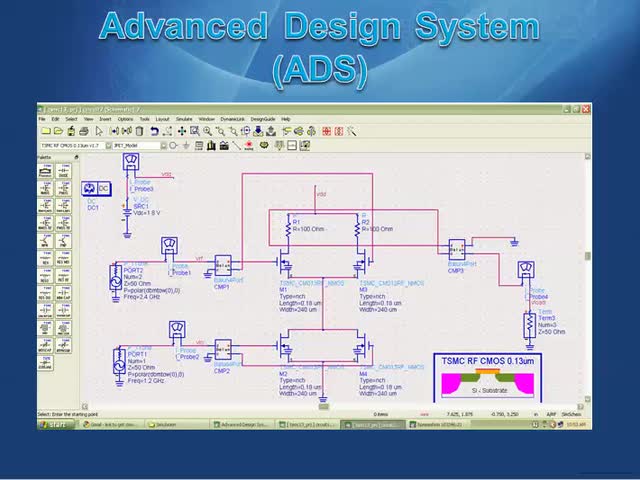The width and height of the screenshot is (640, 480).
Task: Click the Insert ground icon
Action: click(186, 145)
